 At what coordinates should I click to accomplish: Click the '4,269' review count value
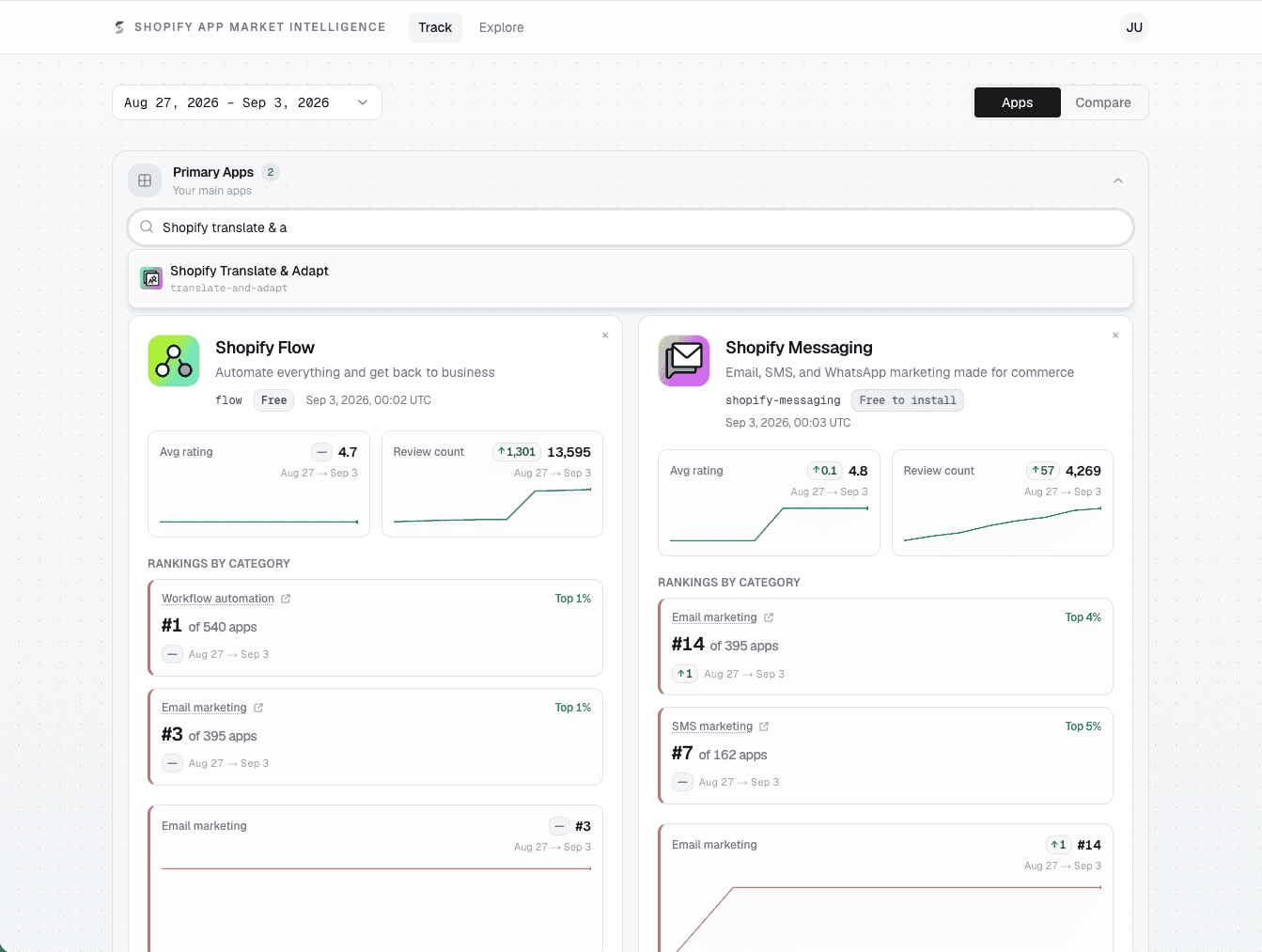[1083, 471]
